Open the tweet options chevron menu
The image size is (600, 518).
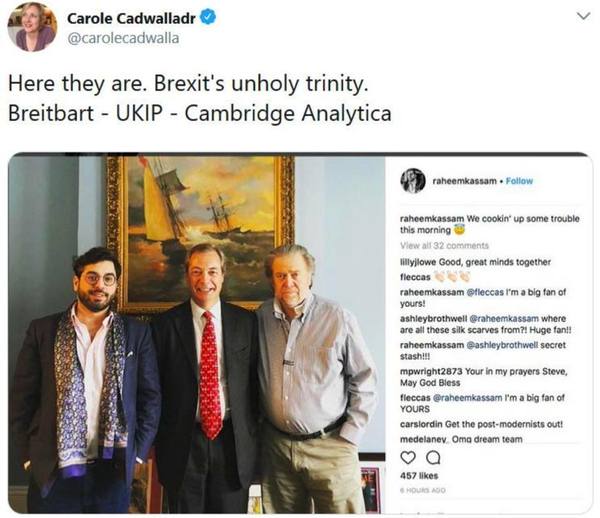click(x=584, y=17)
